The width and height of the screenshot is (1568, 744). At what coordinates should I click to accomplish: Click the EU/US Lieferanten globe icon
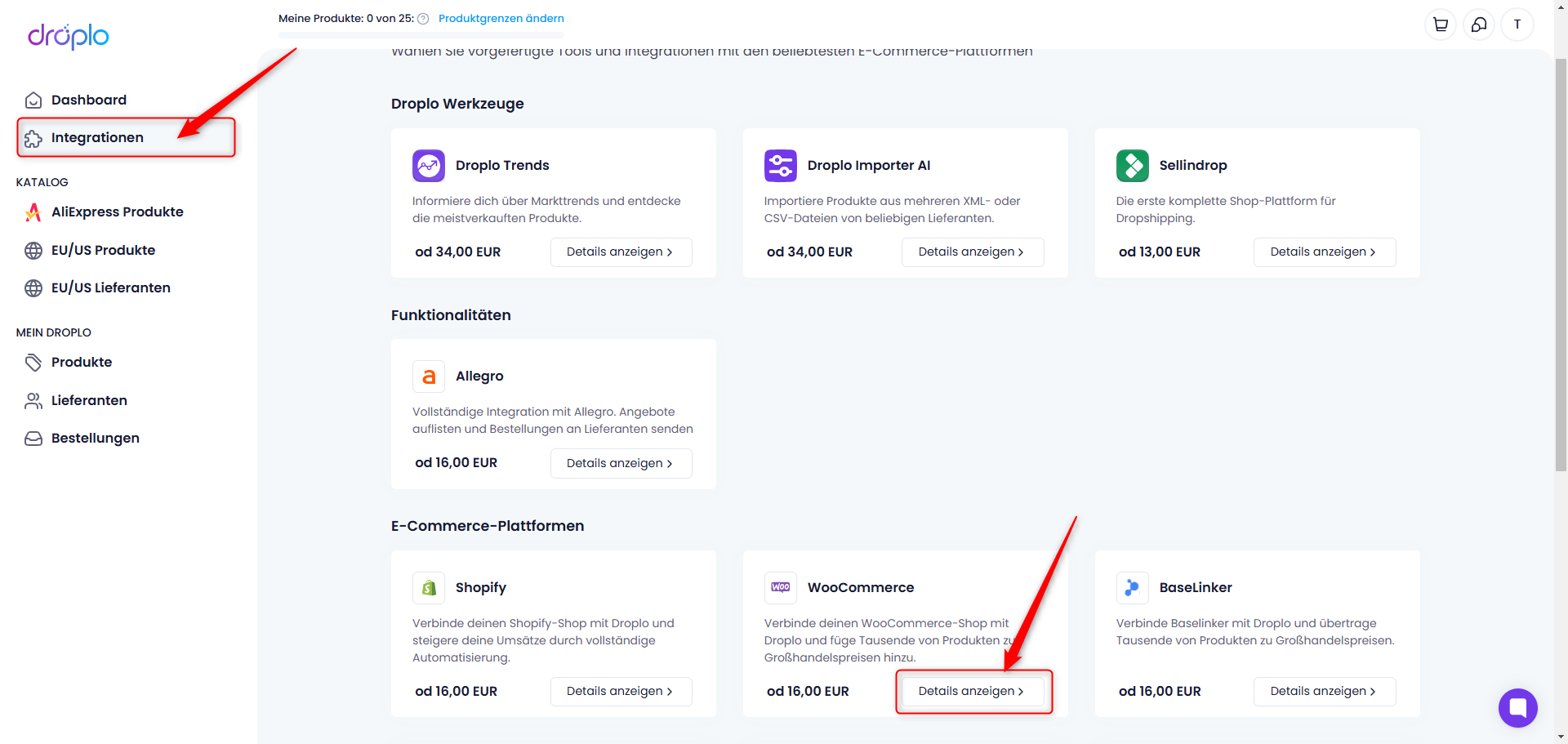click(x=33, y=288)
